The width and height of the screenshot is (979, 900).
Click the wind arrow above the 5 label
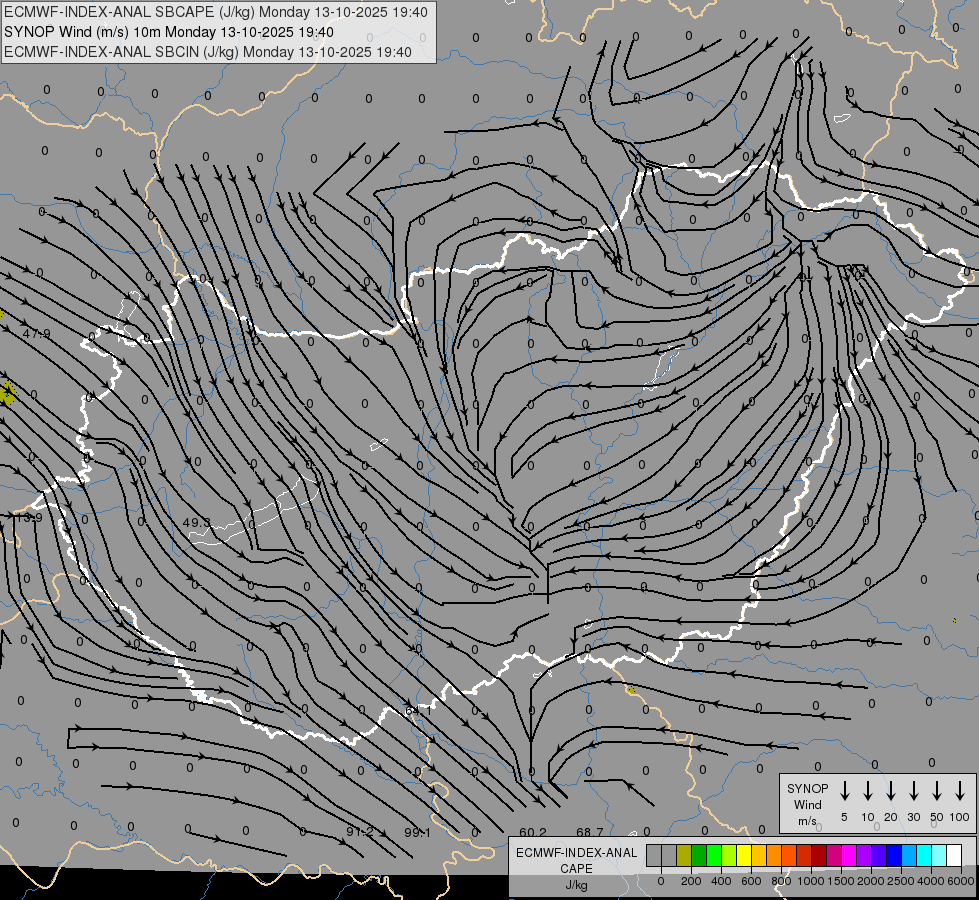point(844,791)
